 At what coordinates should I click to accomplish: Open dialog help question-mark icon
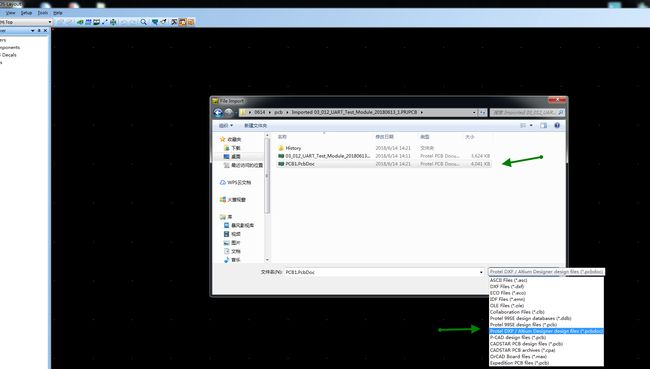557,126
